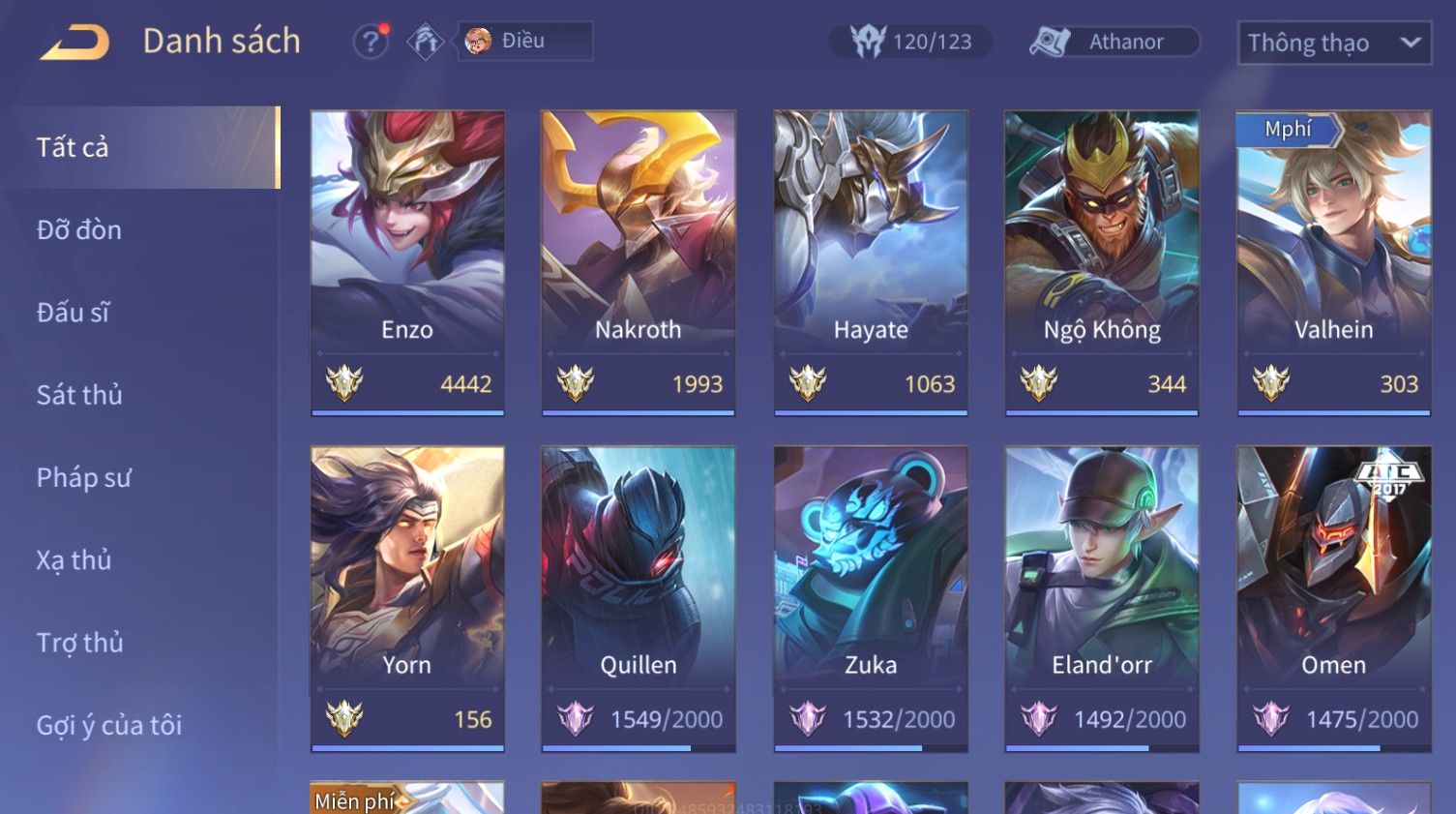Click the golden back arrow icon

coord(74,43)
